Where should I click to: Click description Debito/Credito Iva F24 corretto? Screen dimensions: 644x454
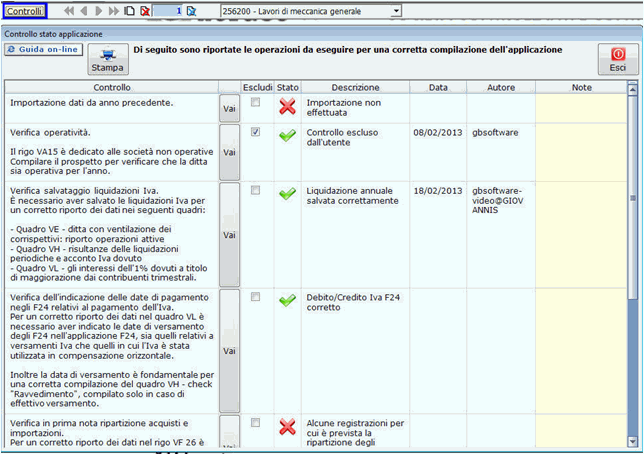[353, 302]
